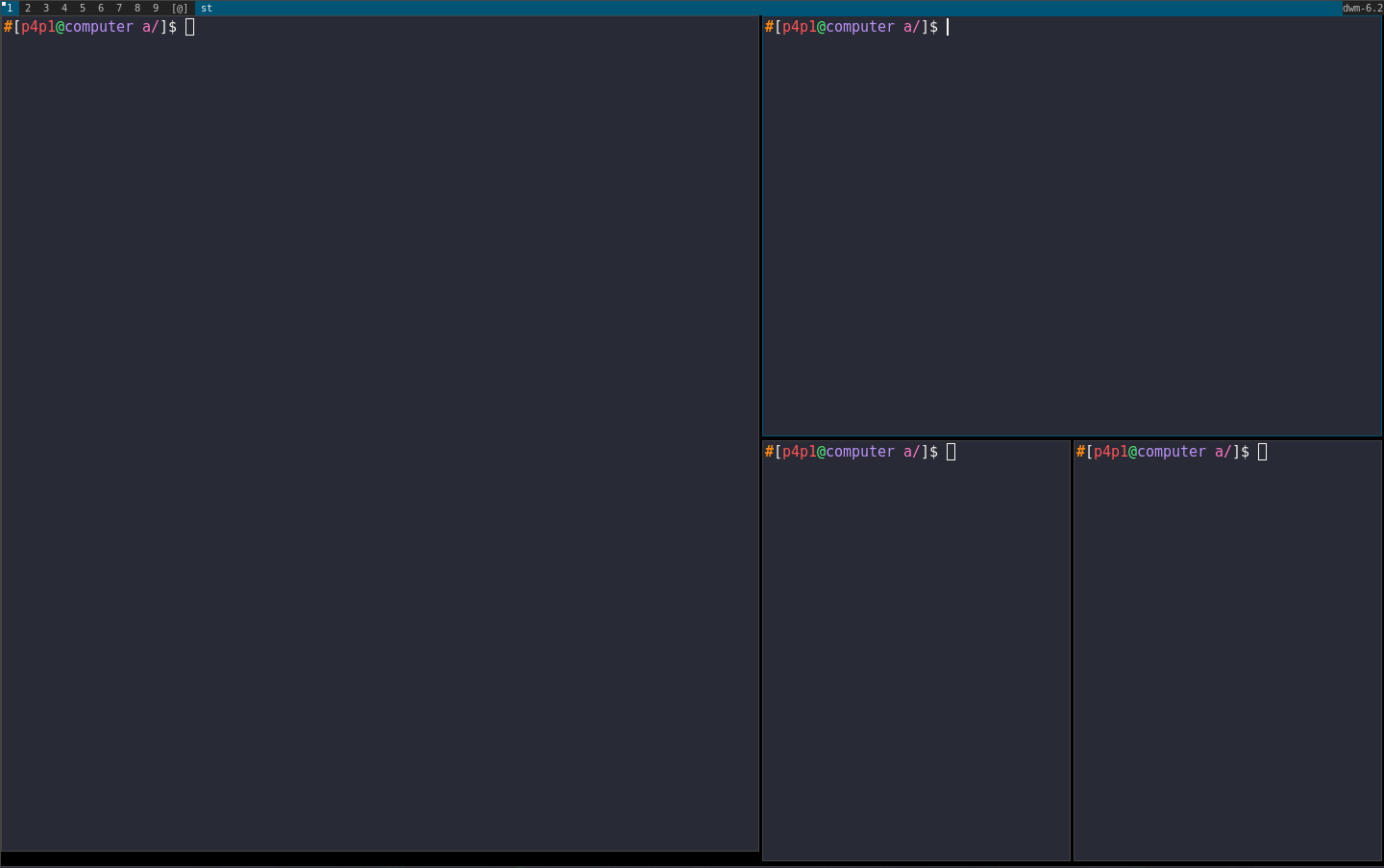Focus the top-right terminal pane
The image size is (1384, 868).
click(x=1072, y=231)
